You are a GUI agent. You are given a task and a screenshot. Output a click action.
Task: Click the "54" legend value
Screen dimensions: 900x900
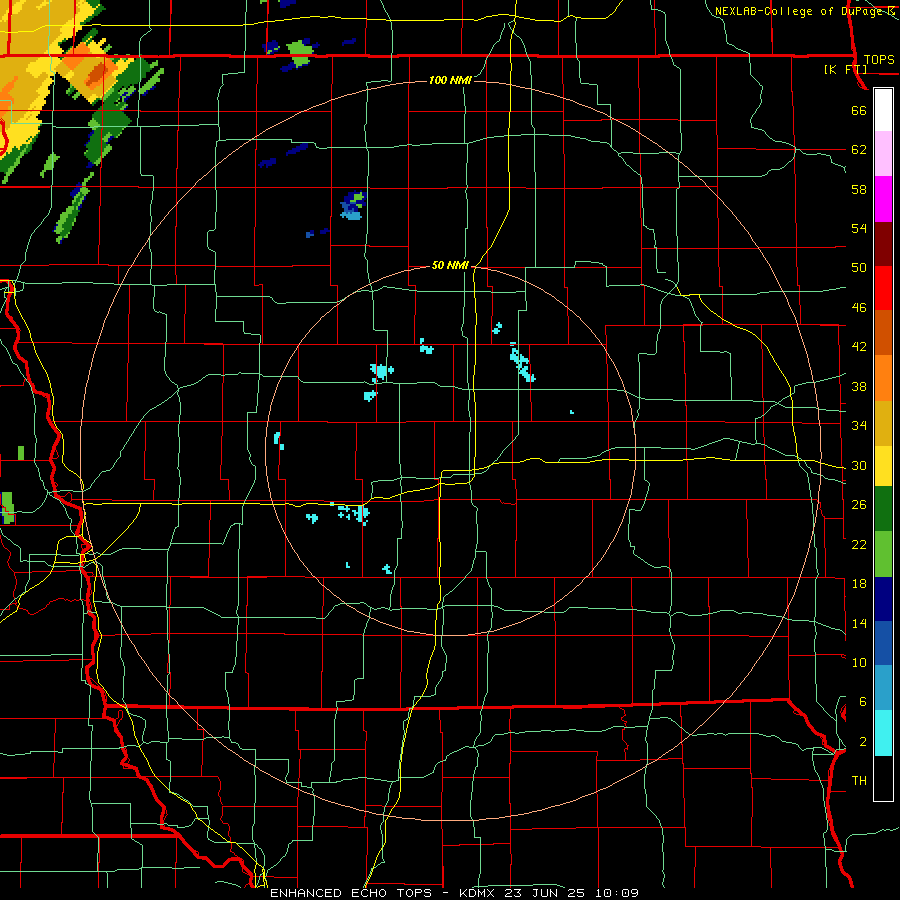tap(859, 228)
